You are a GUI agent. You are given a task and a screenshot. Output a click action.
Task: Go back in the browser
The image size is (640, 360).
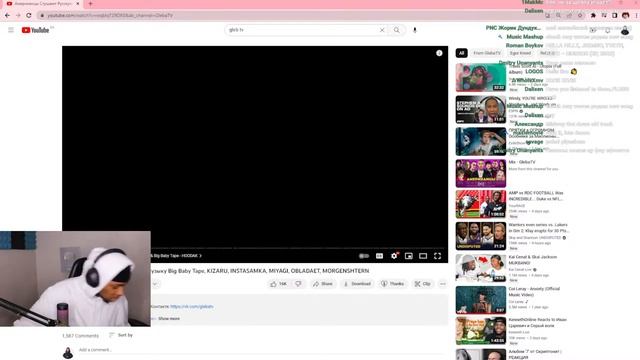[7, 16]
